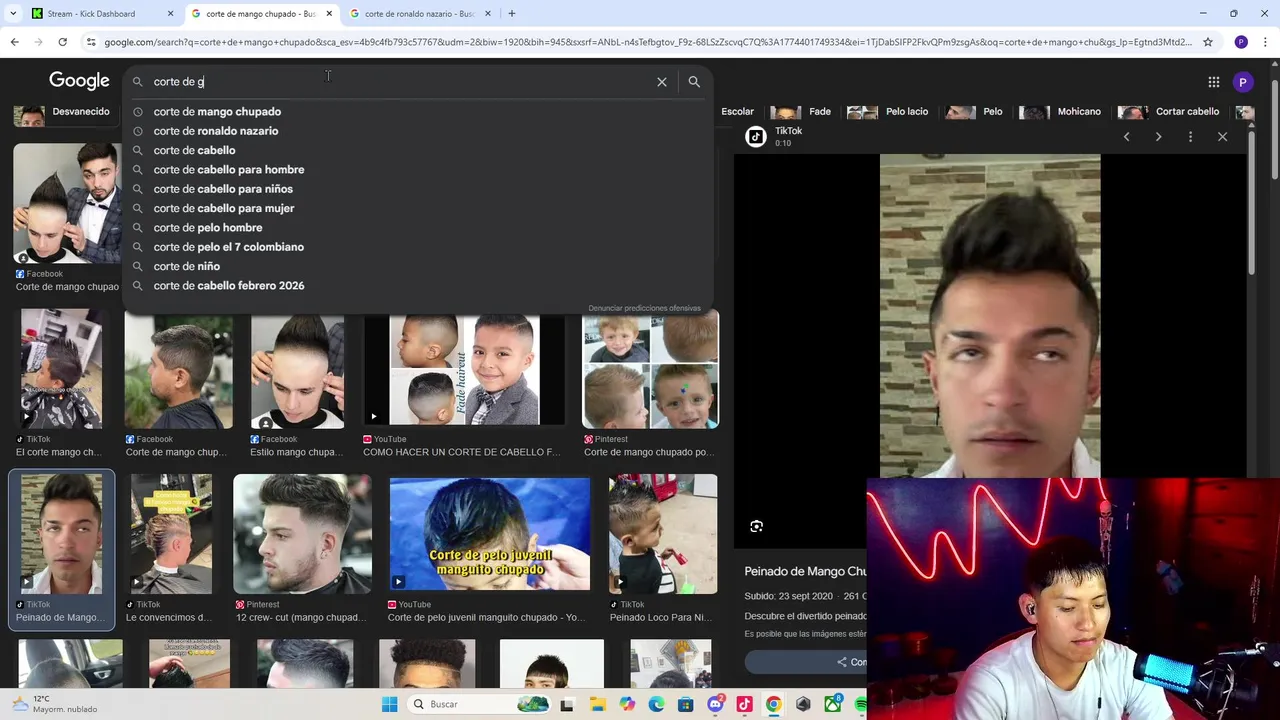Click Denunciar predicciones ofensivas link
Viewport: 1280px width, 720px height.
click(644, 308)
